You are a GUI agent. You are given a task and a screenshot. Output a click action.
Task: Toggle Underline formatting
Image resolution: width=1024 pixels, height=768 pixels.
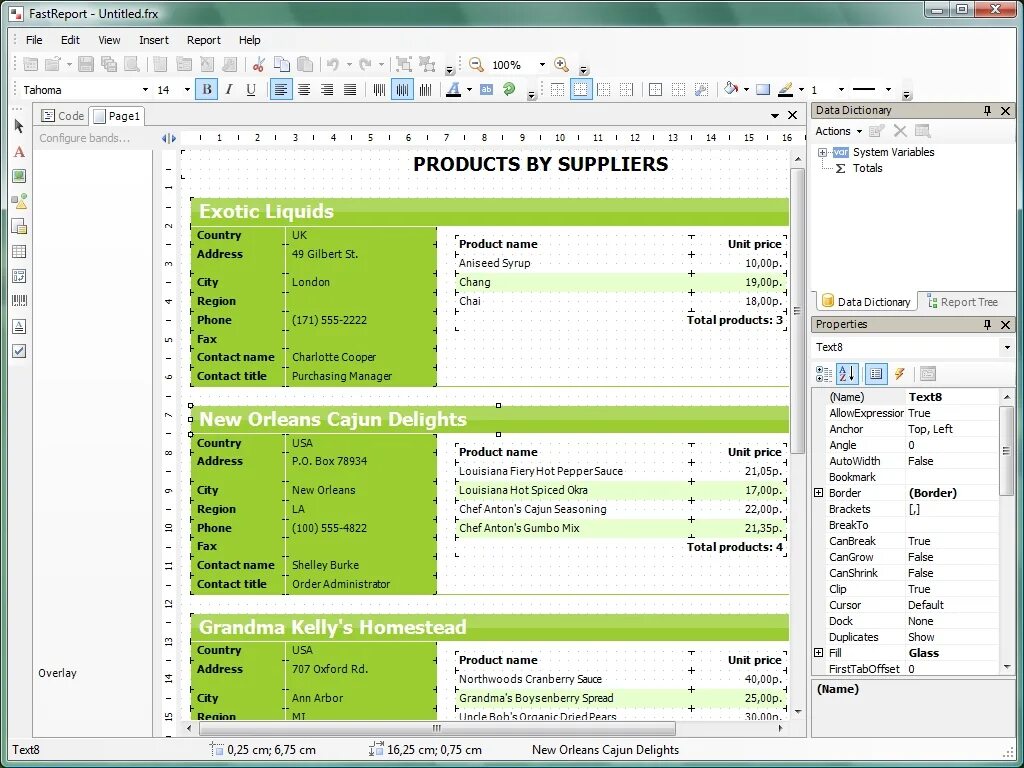pyautogui.click(x=251, y=89)
